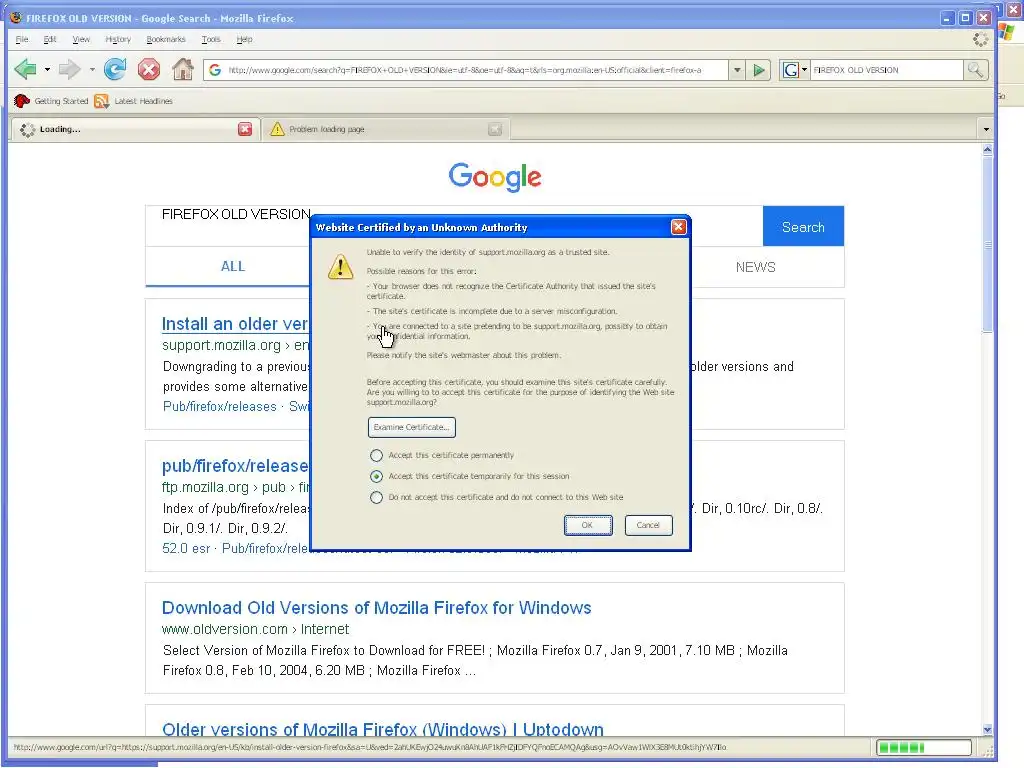Viewport: 1024px width, 768px height.
Task: Open the Getting Started bookmark
Action: click(51, 101)
